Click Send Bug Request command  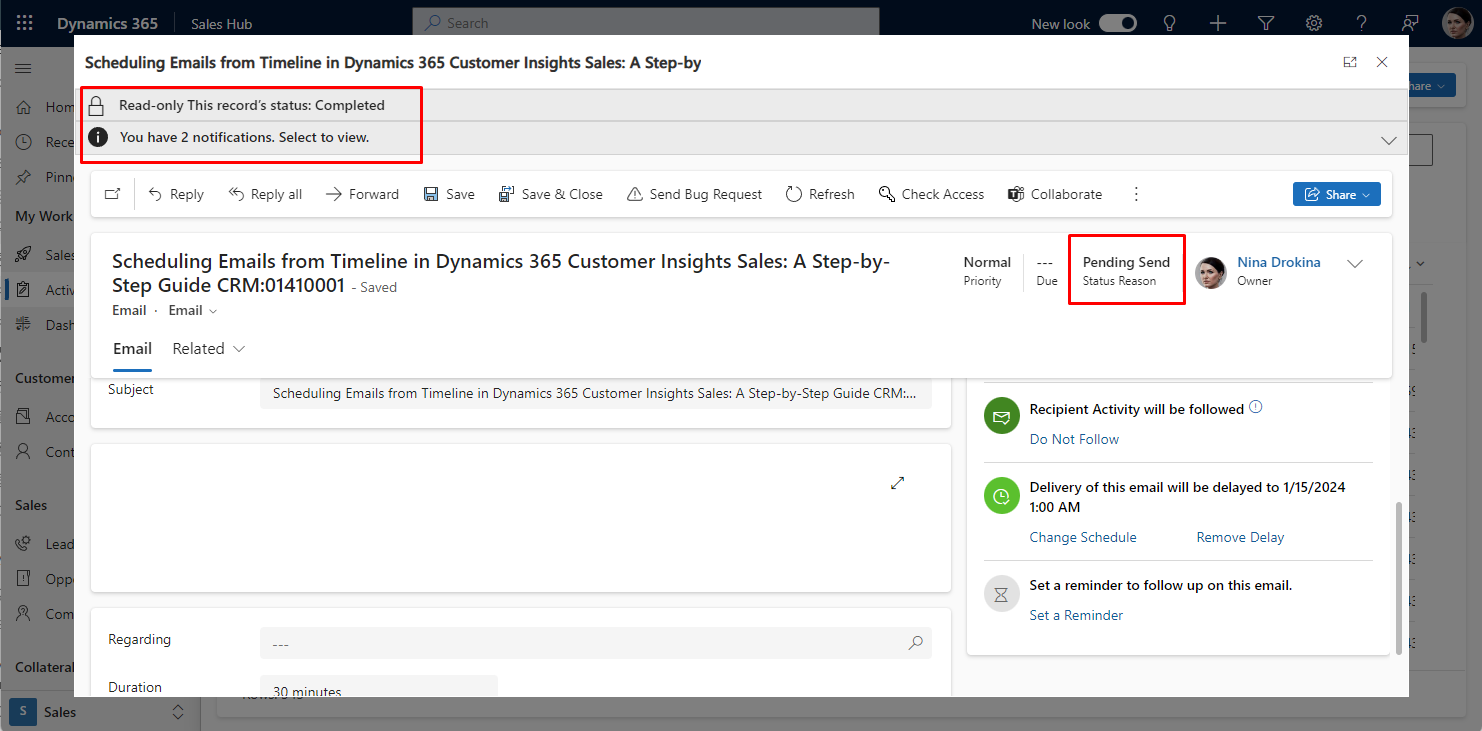(694, 194)
